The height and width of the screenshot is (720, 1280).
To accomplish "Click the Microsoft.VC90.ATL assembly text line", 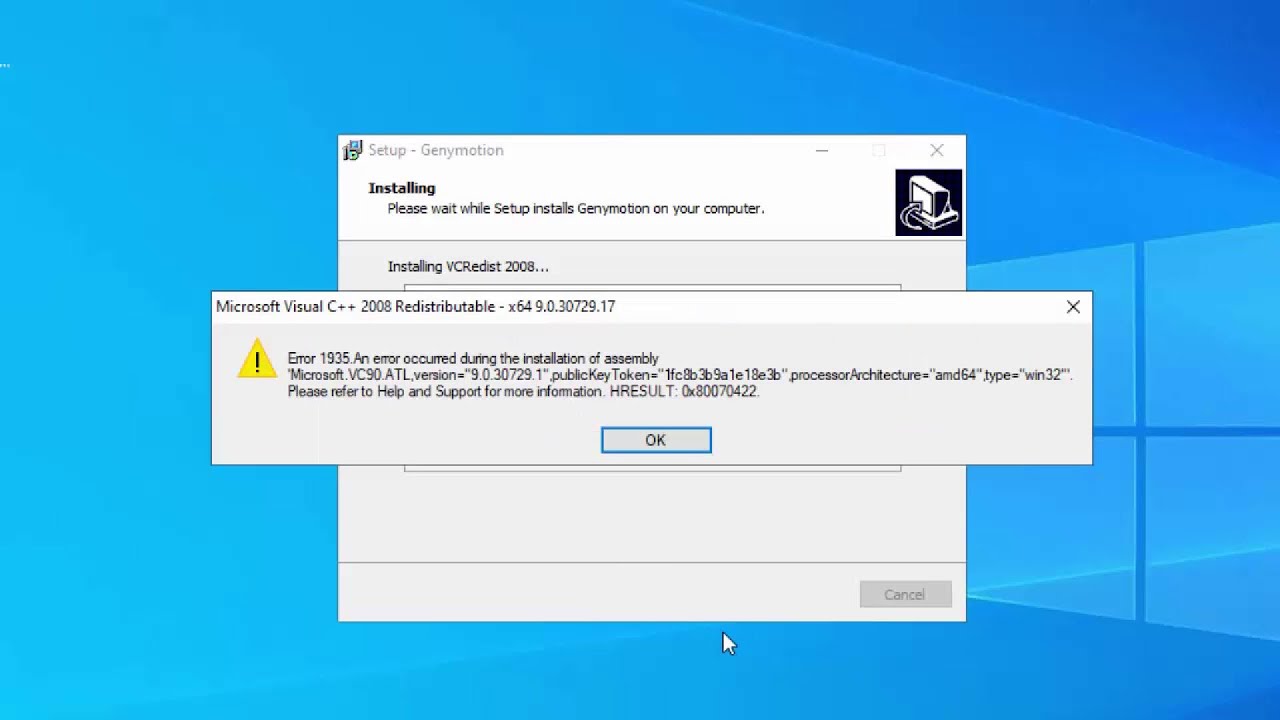I will 680,375.
